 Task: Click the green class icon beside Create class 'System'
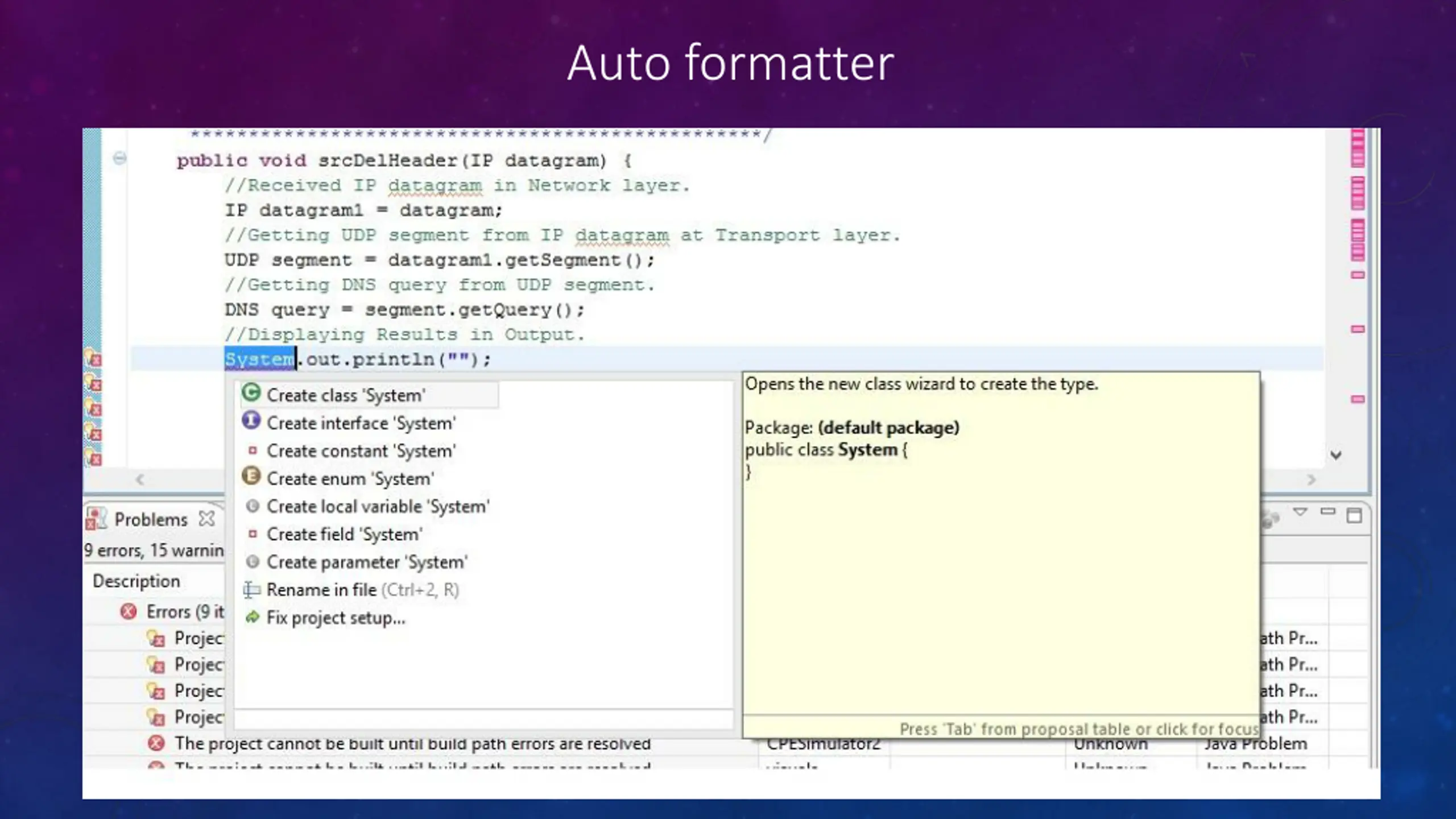pos(251,393)
